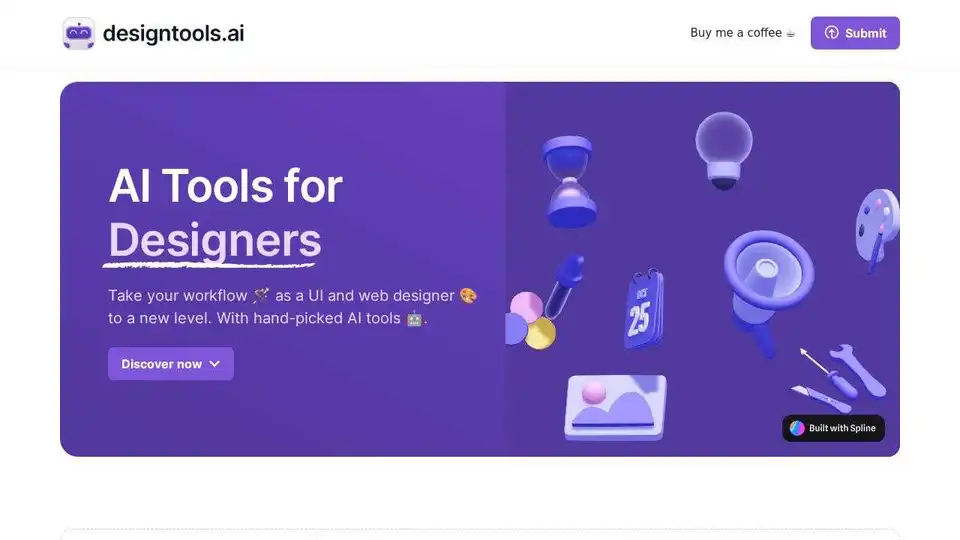Open the Built with Spline badge
The image size is (960, 540).
(833, 428)
